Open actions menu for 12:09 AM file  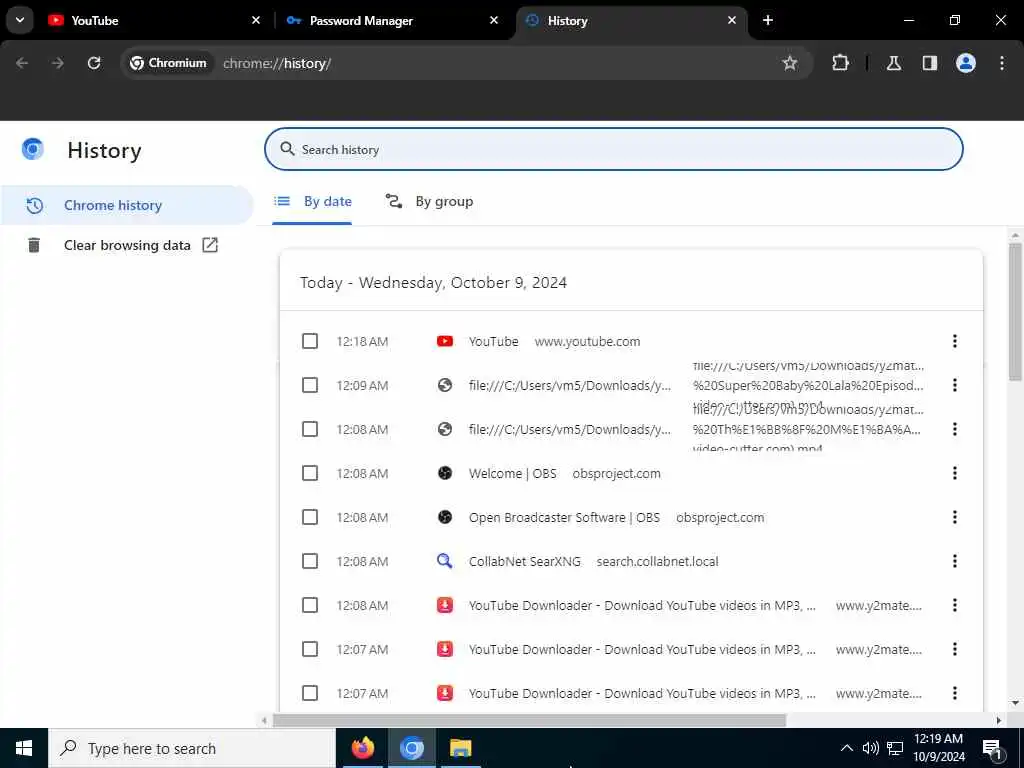[955, 385]
